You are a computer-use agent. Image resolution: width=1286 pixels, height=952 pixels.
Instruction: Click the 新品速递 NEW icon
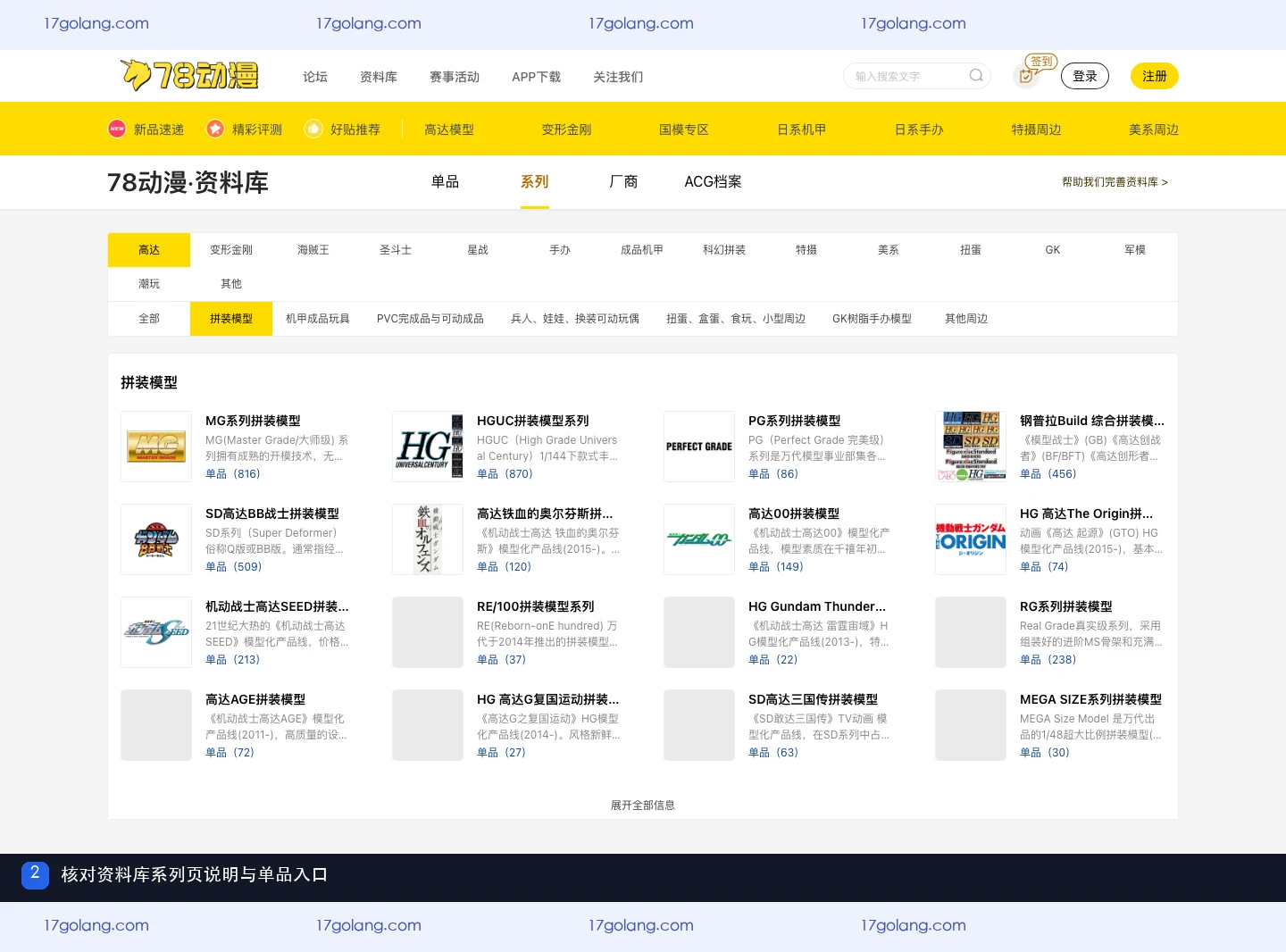point(117,129)
